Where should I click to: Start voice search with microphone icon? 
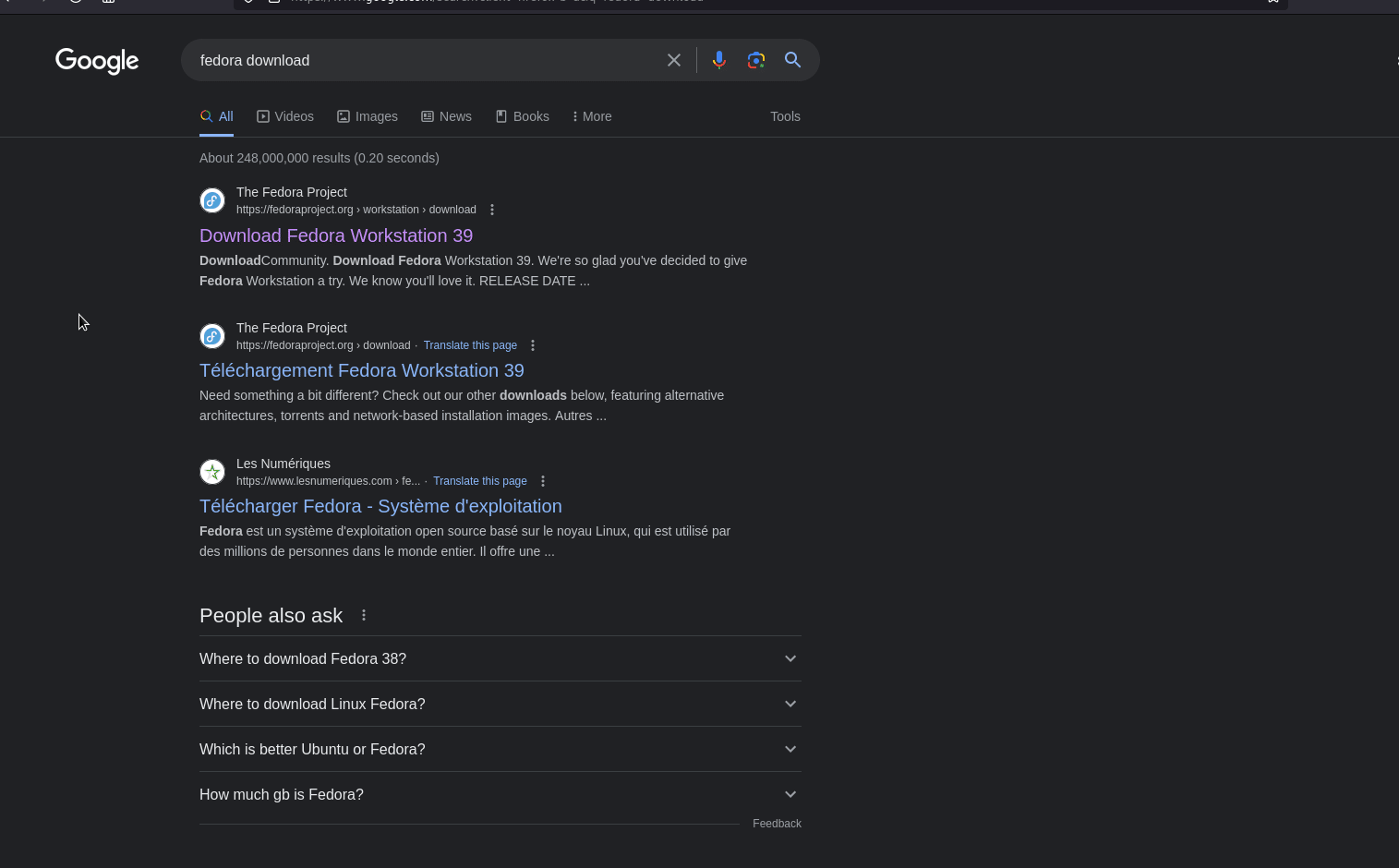tap(718, 60)
